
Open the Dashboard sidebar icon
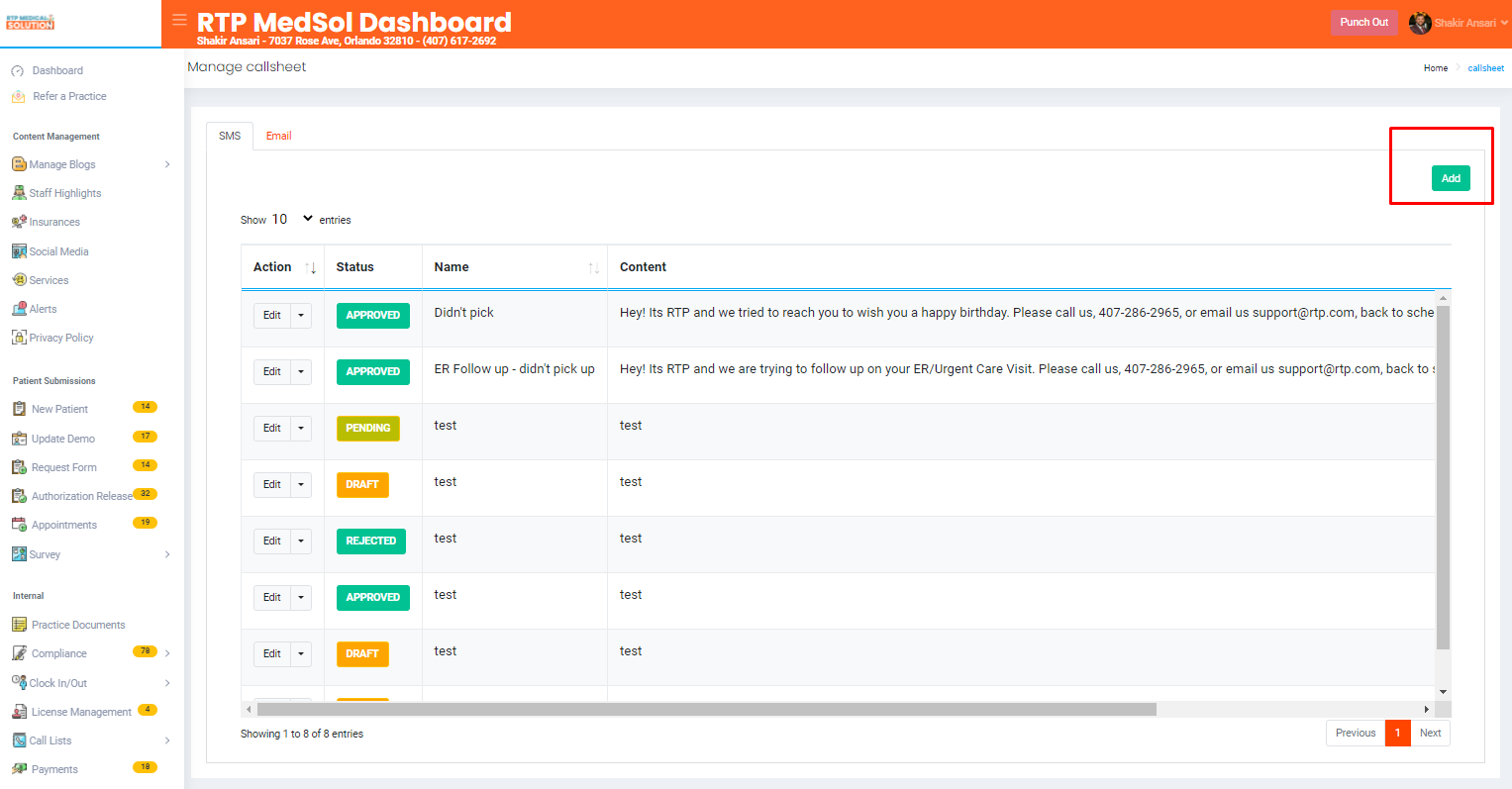coord(17,71)
